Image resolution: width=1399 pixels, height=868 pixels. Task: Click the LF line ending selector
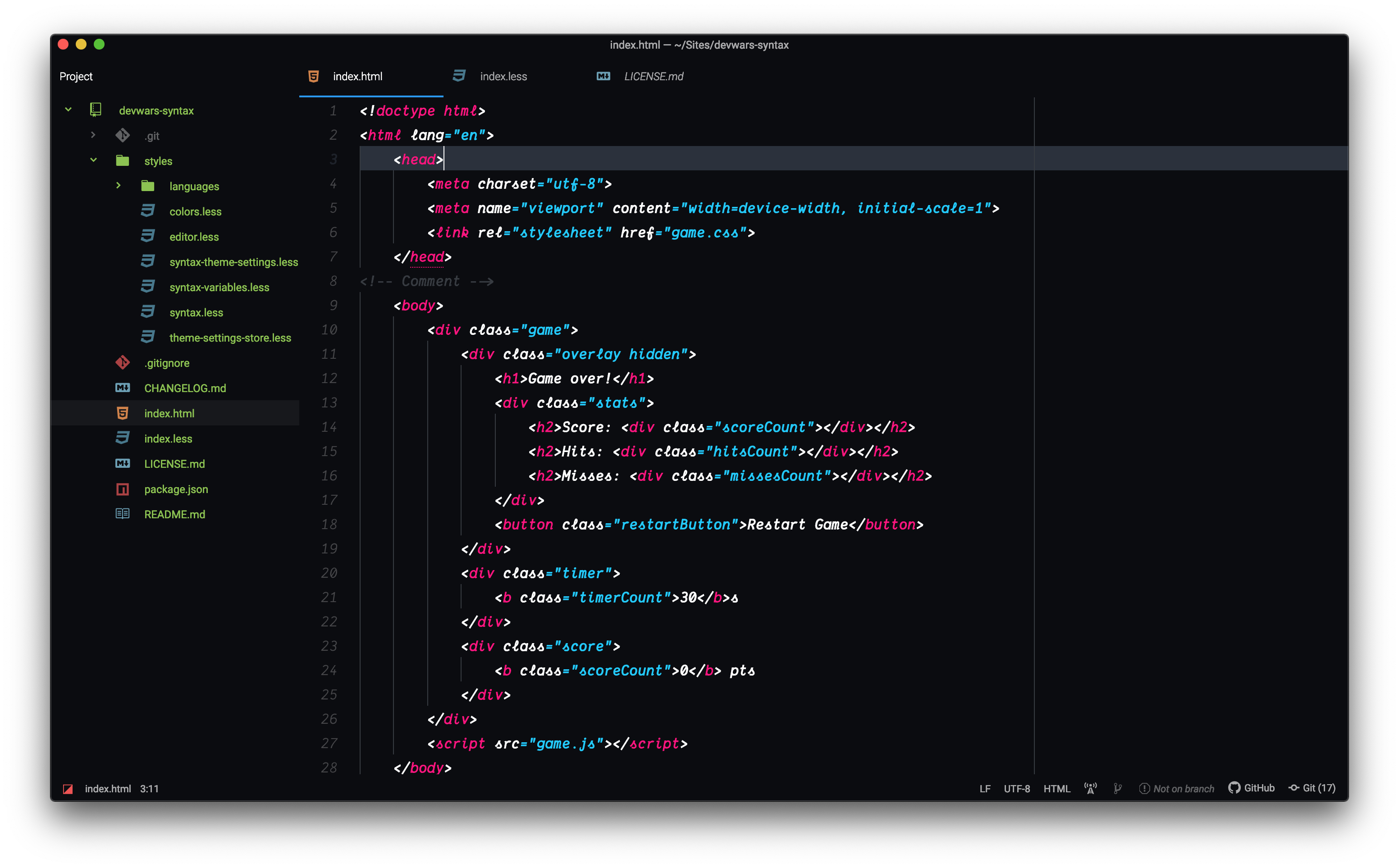click(x=984, y=789)
